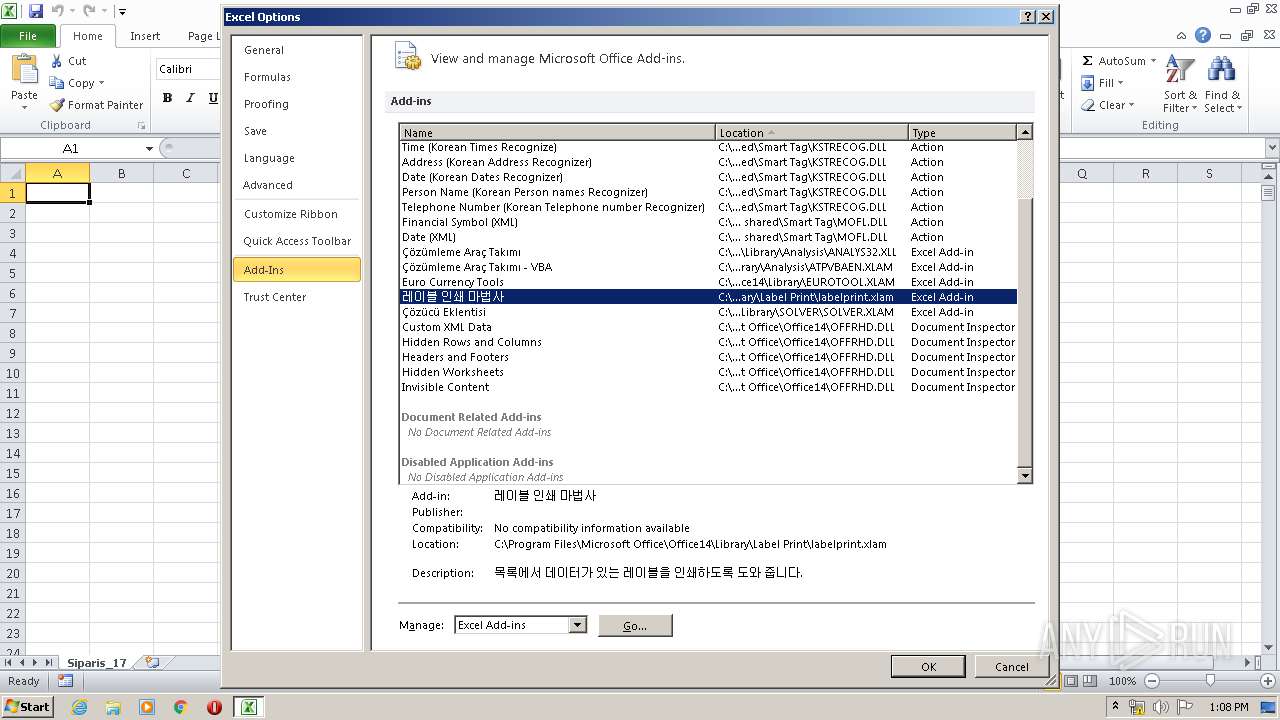Open Chrome from the taskbar
Screen dimensions: 1280x720
(x=180, y=707)
